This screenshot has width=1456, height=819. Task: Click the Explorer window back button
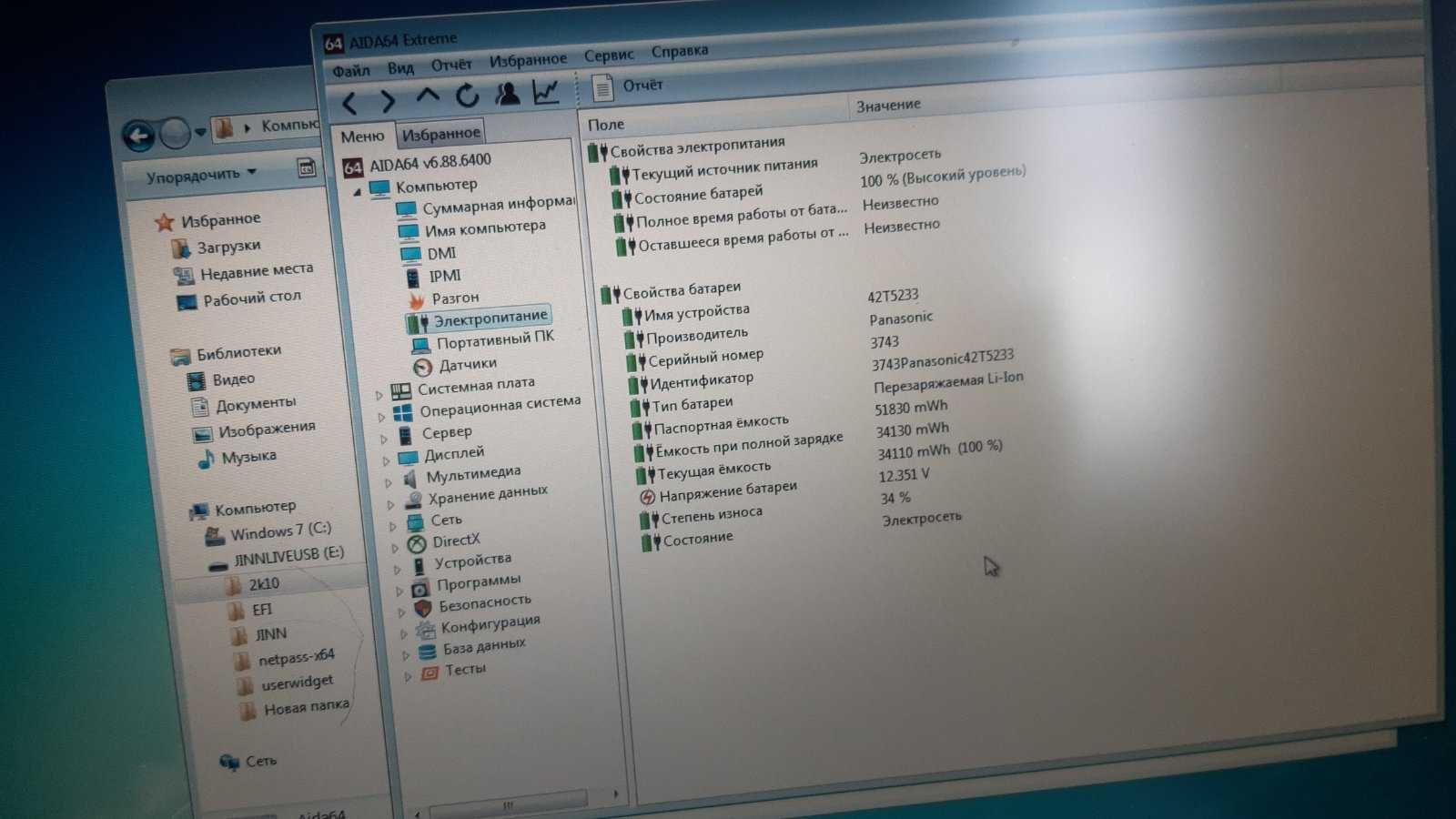(138, 137)
